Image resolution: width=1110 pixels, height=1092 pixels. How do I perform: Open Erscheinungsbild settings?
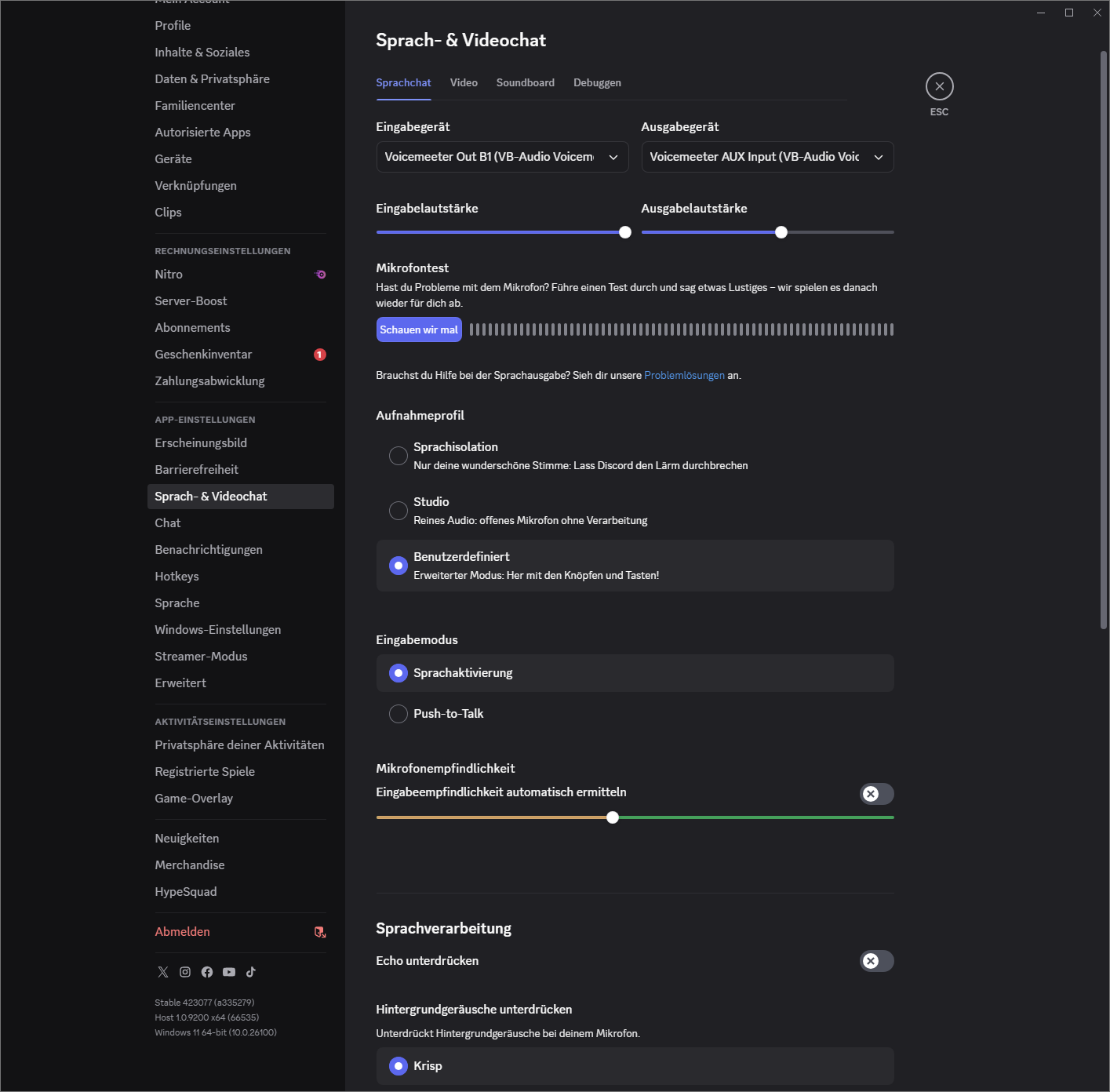(240, 443)
